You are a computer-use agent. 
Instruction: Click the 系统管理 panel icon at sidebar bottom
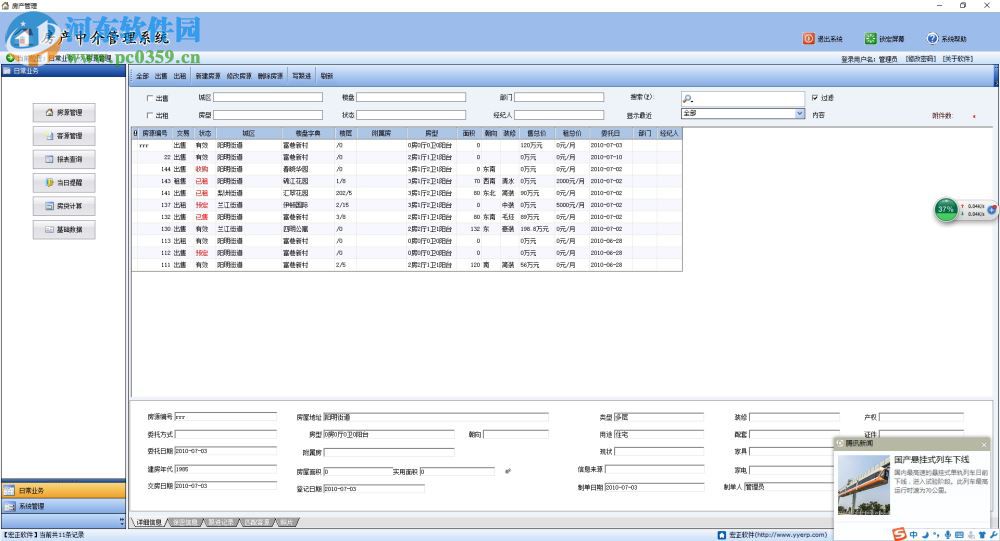(9, 506)
